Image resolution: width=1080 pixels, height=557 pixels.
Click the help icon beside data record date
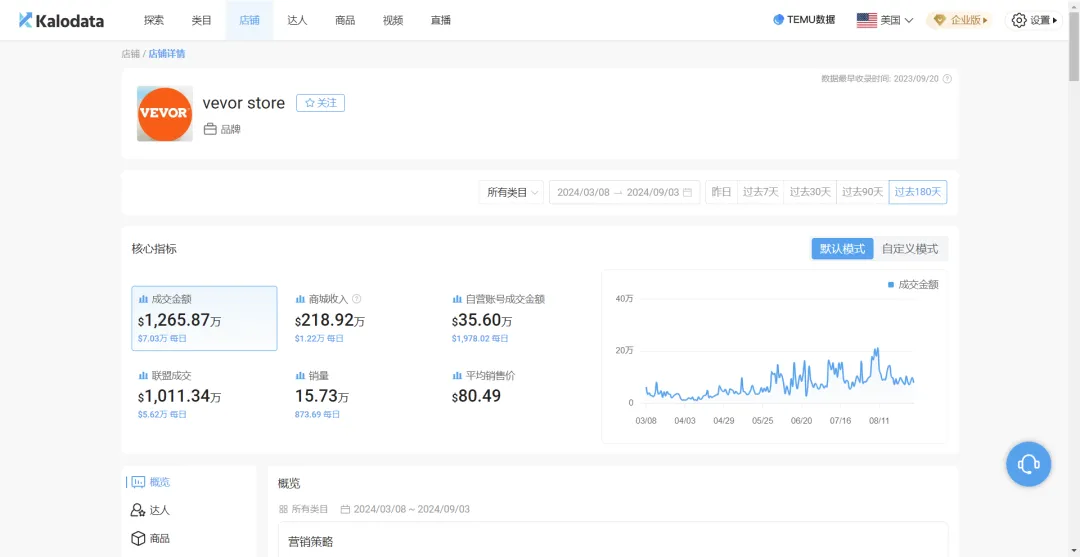coord(947,78)
